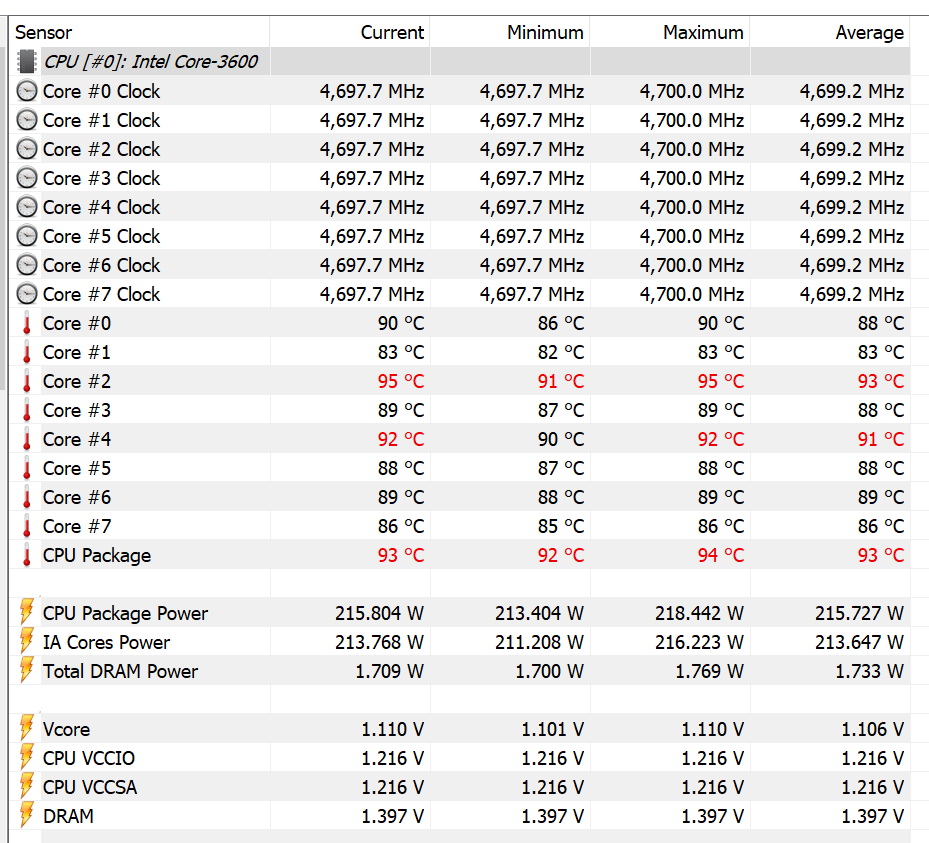929x843 pixels.
Task: Click the Vcore minimum value 1.101 V
Action: pos(553,729)
